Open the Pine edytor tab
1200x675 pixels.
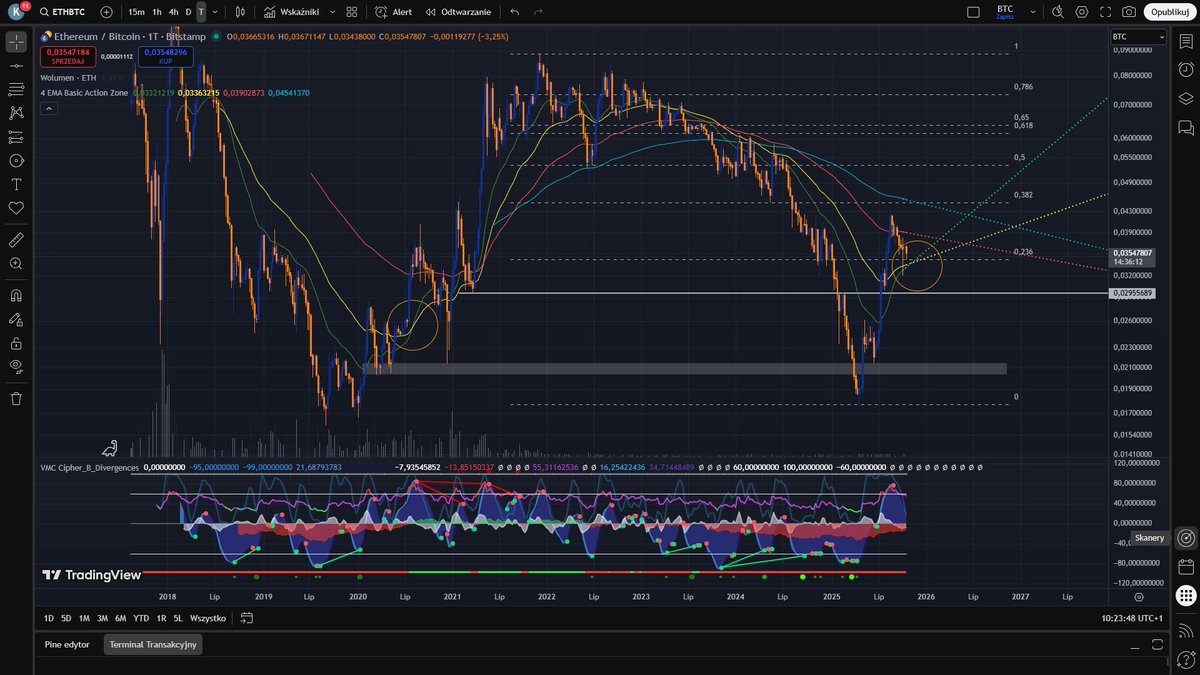(69, 645)
